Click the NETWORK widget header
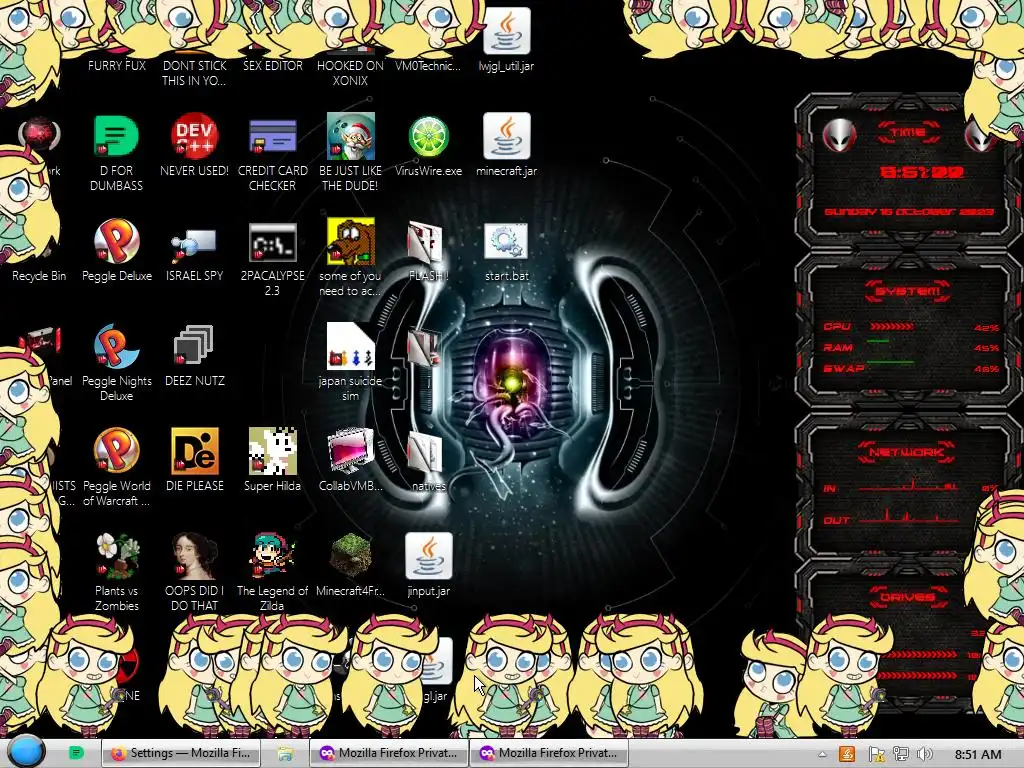This screenshot has width=1024, height=768. [906, 452]
